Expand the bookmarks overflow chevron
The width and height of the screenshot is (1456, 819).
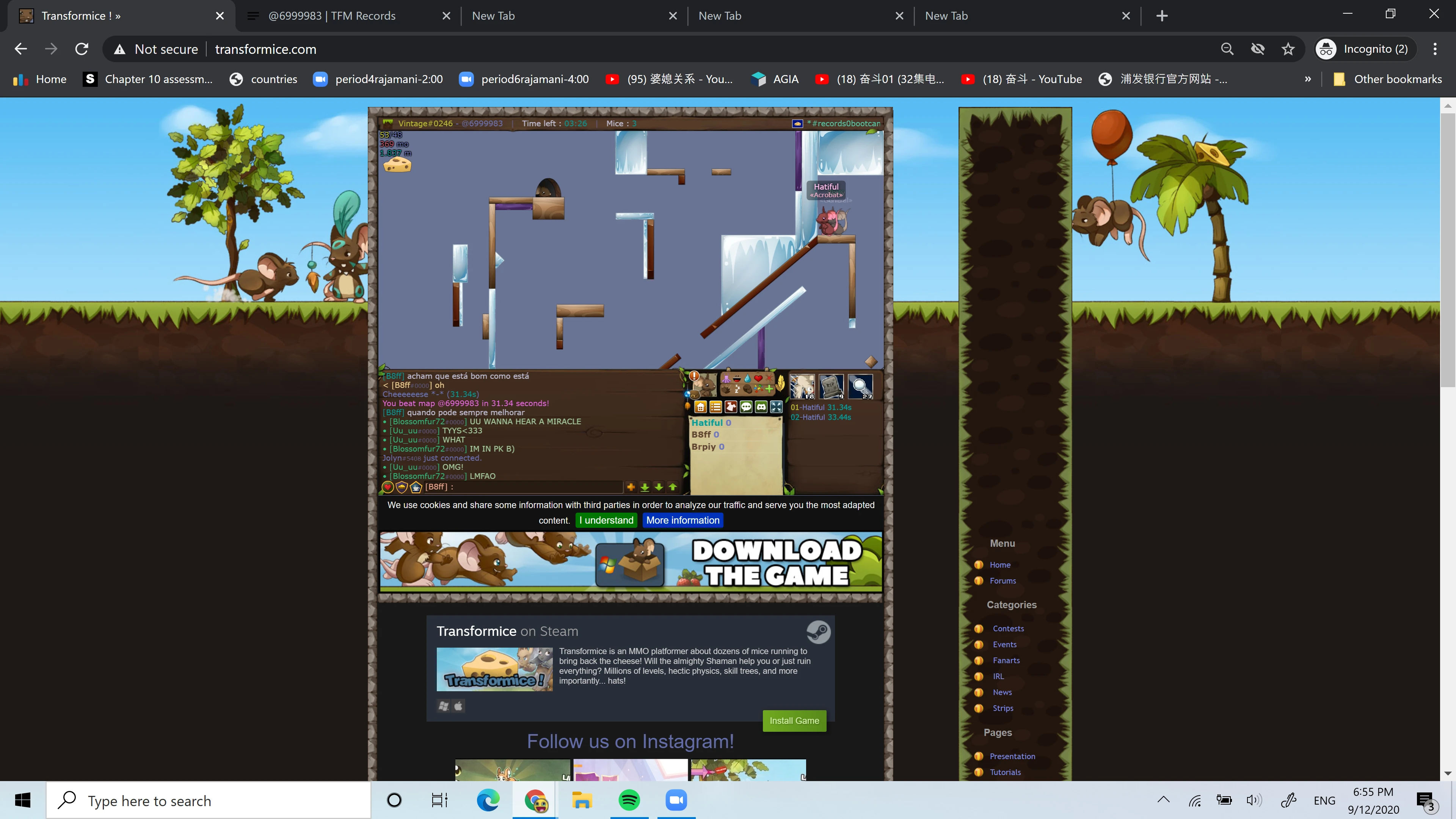[1307, 79]
